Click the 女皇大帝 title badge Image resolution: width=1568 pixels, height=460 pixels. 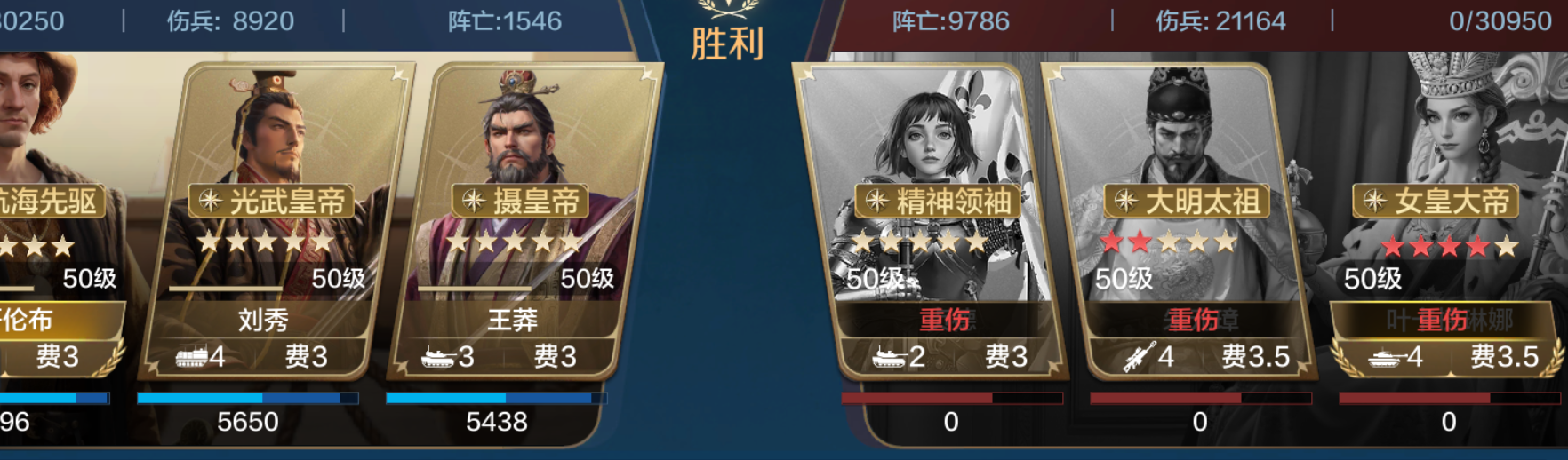[x=1435, y=202]
